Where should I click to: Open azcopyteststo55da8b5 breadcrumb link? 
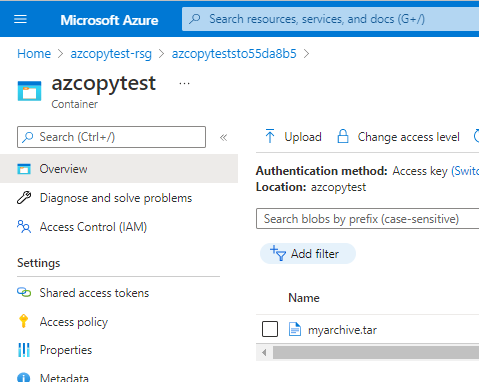pyautogui.click(x=234, y=54)
